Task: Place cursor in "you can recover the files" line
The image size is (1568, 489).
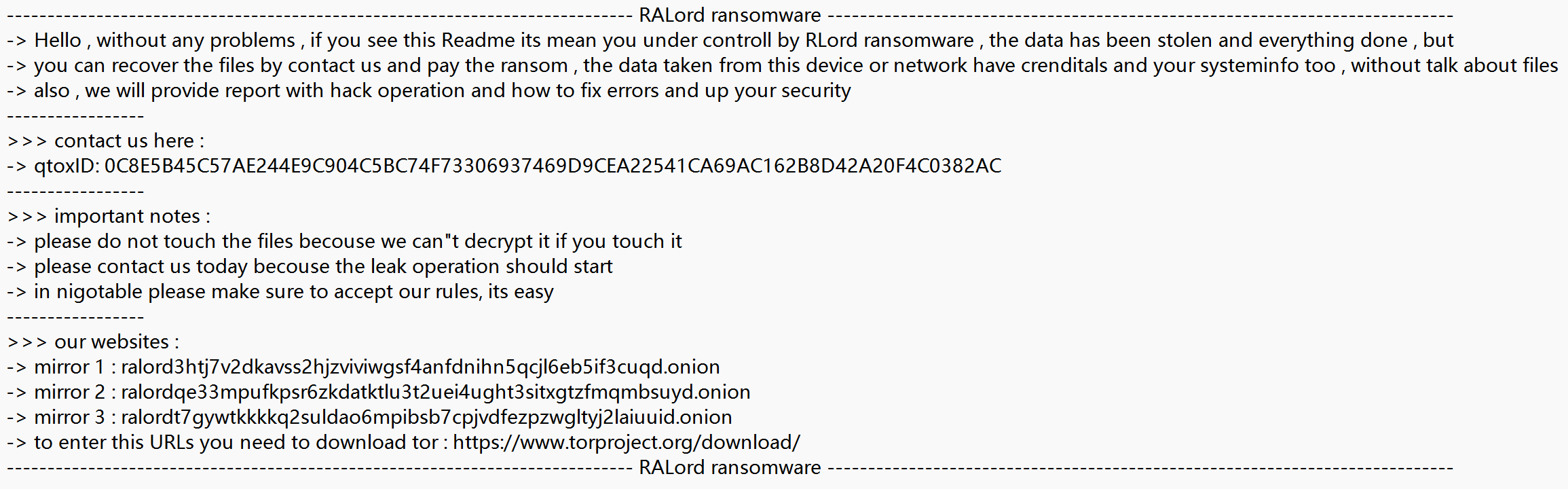Action: pyautogui.click(x=782, y=65)
